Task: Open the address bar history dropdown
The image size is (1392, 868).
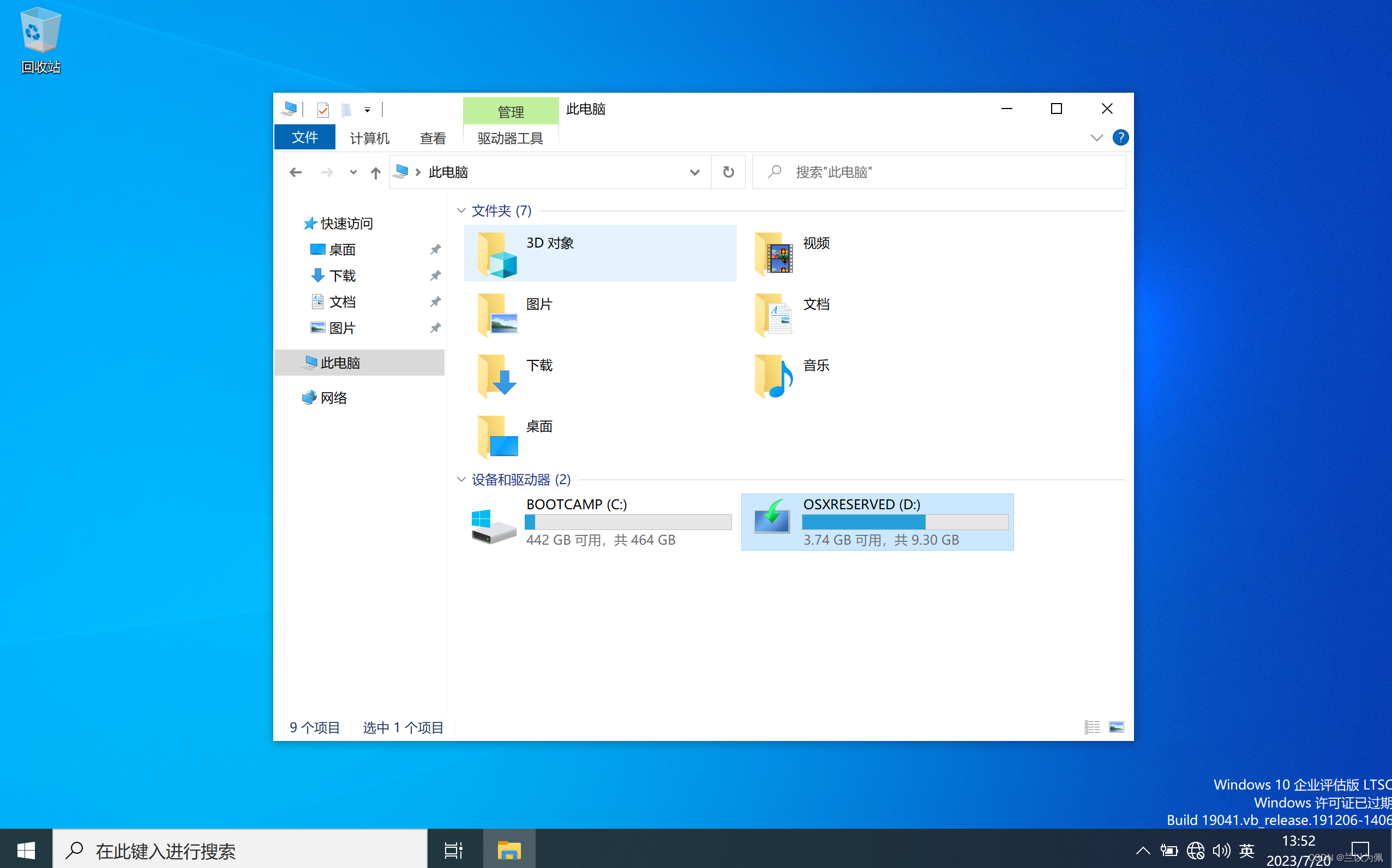Action: pyautogui.click(x=694, y=172)
